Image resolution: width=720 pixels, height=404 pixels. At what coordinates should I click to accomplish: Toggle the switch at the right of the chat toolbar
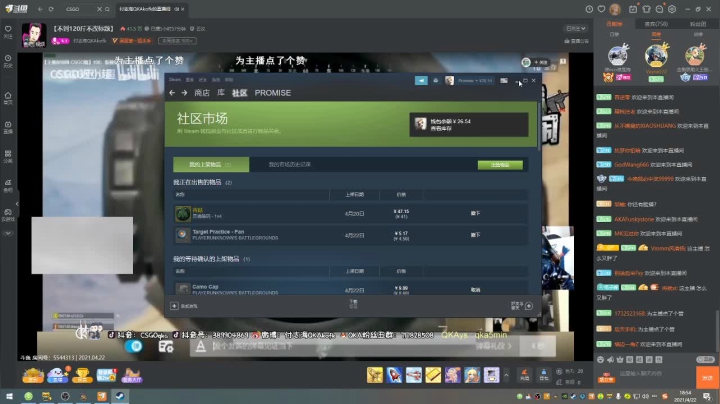[x=705, y=359]
